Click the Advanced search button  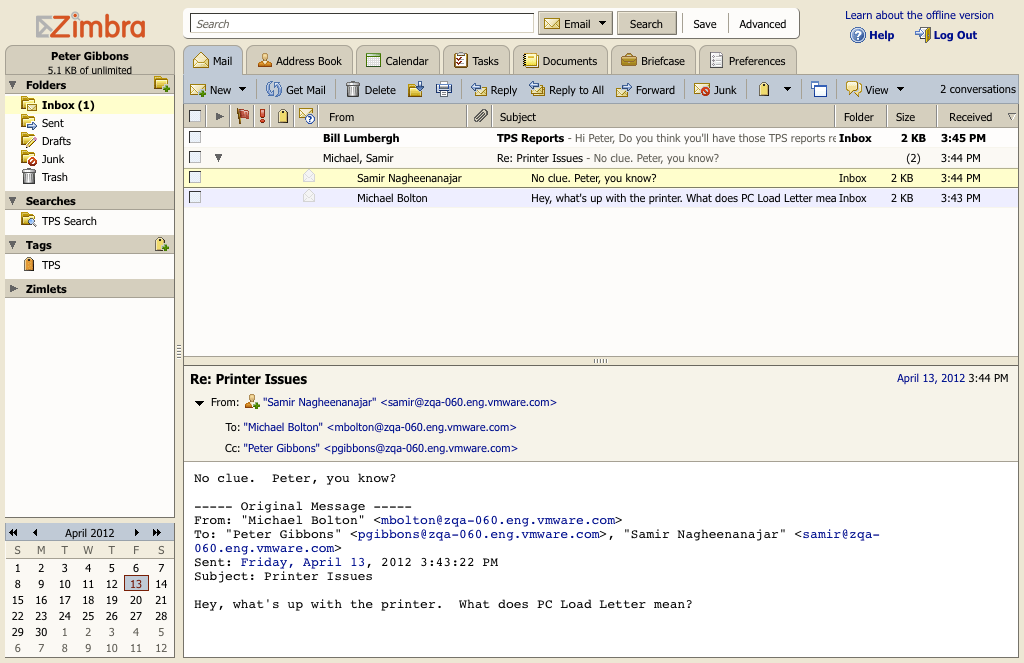[x=762, y=24]
